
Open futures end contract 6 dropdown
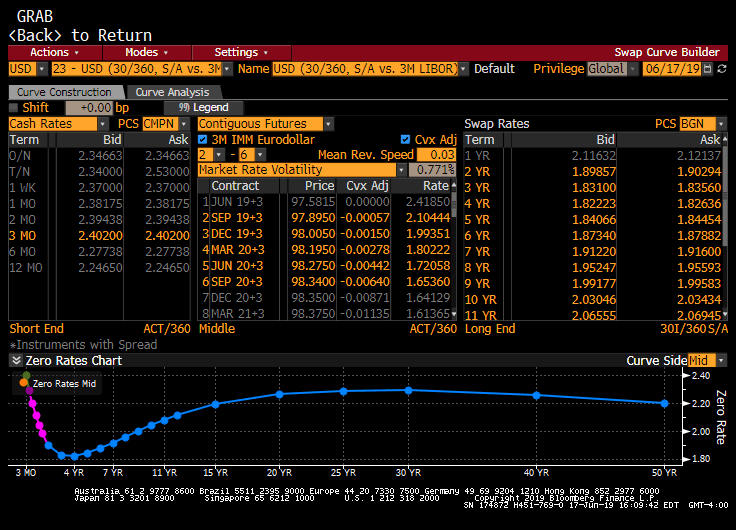[261, 155]
